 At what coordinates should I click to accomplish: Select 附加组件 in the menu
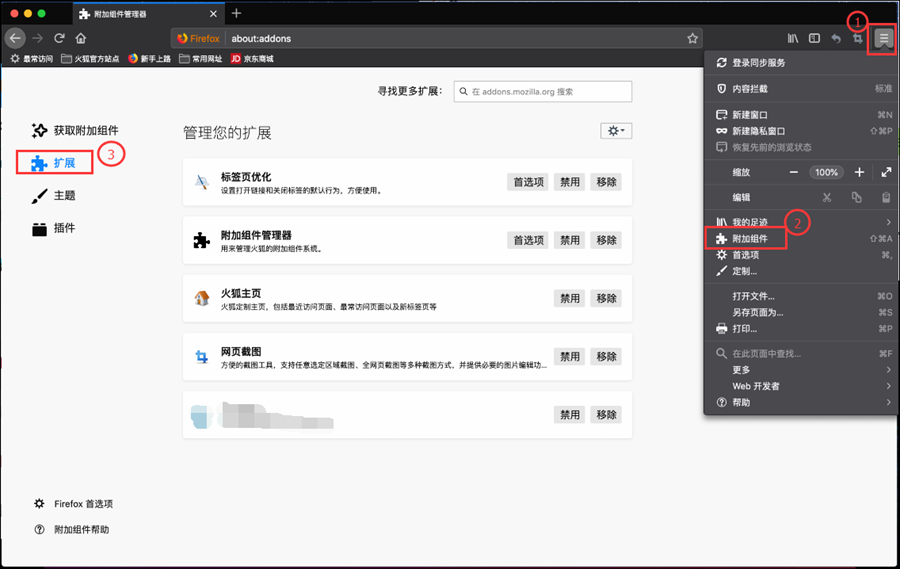(x=751, y=239)
